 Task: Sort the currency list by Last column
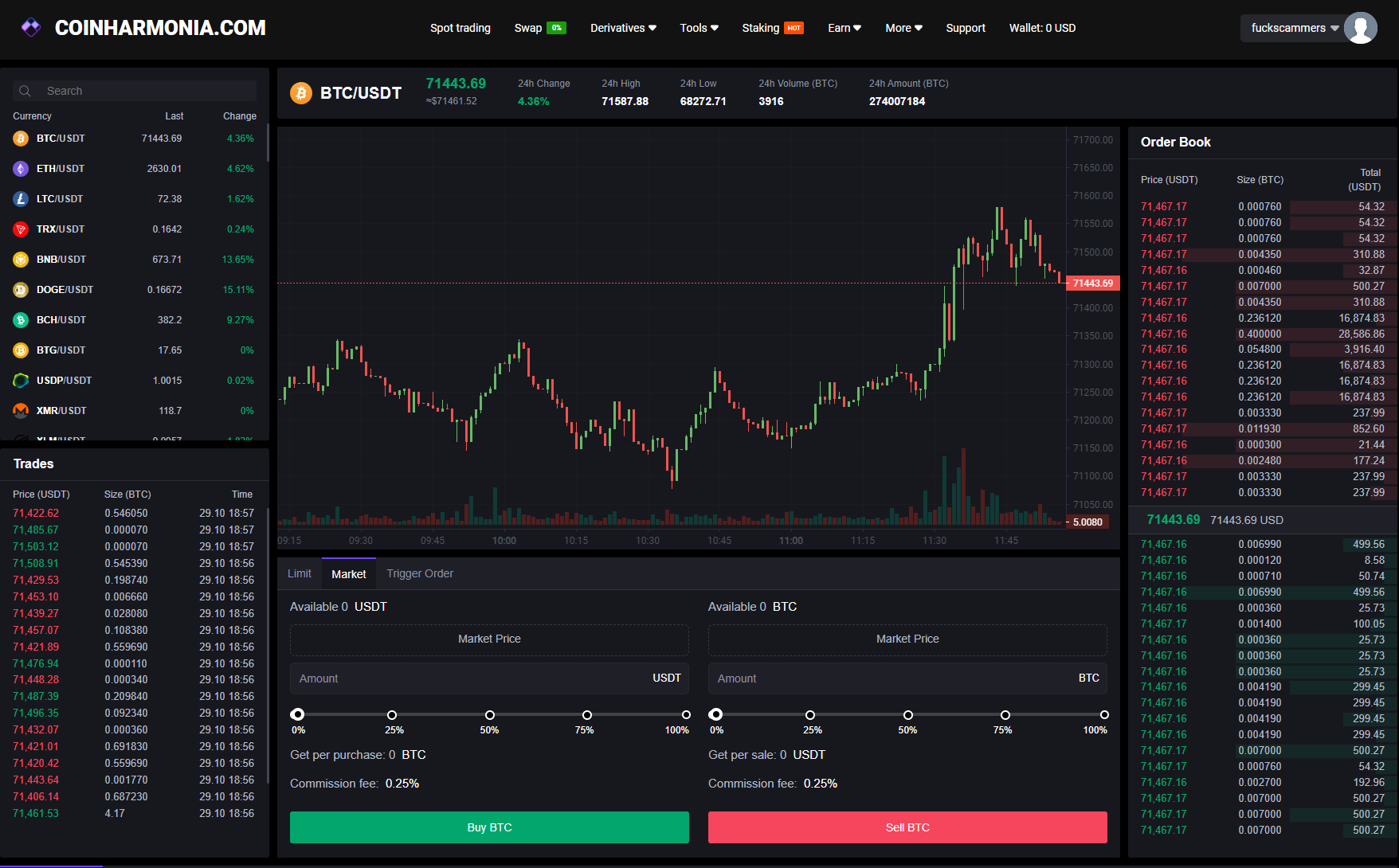[x=174, y=116]
